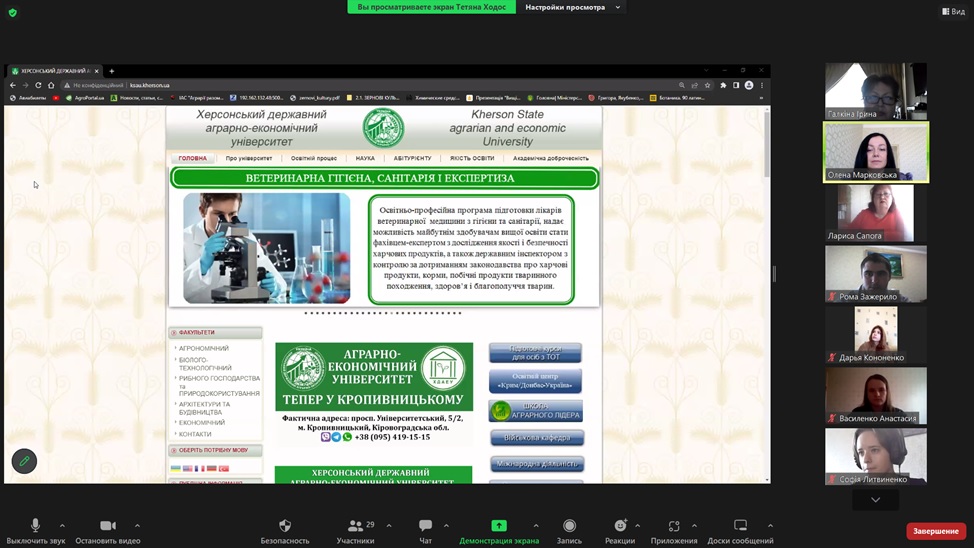
Task: Select the Turkish flag language
Action: pos(224,468)
